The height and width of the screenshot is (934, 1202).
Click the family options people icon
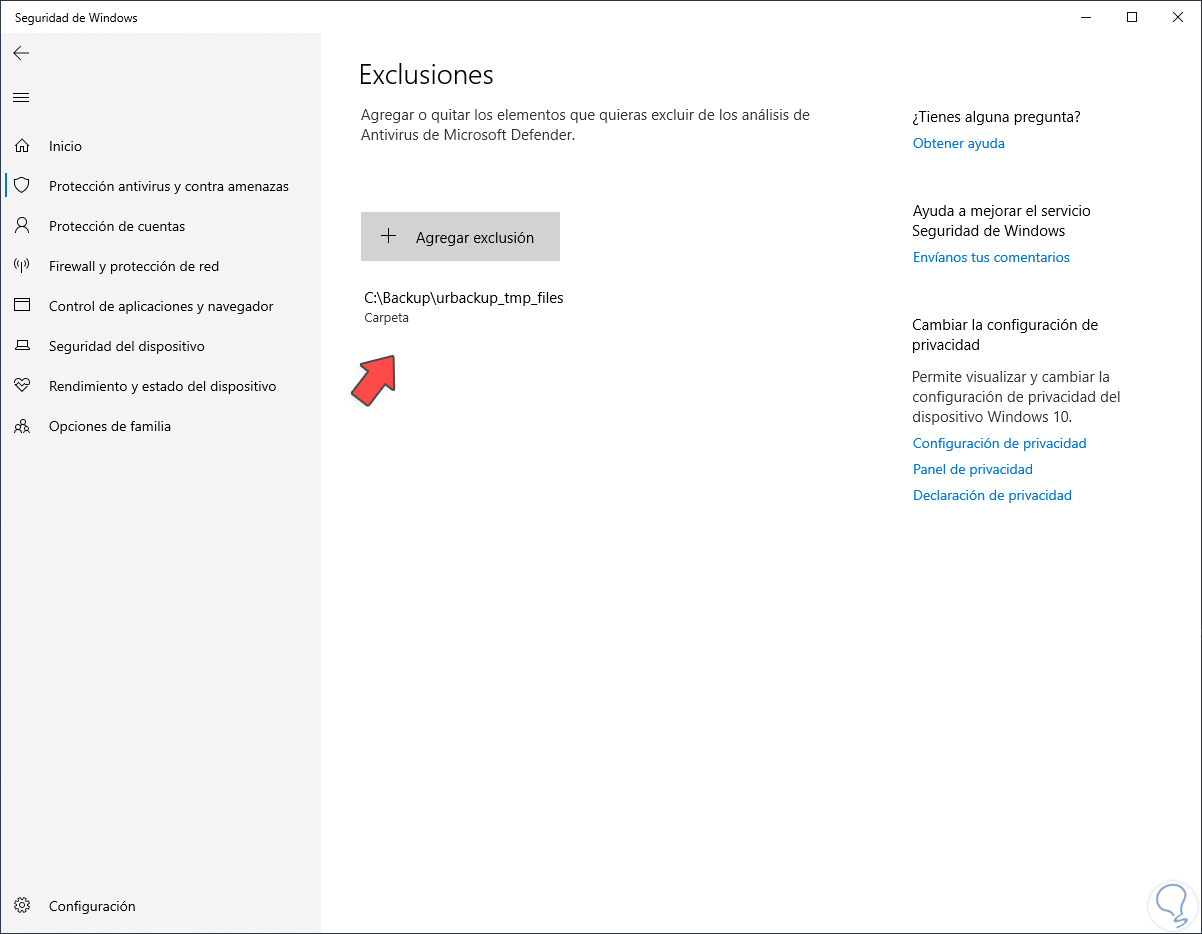pos(22,426)
